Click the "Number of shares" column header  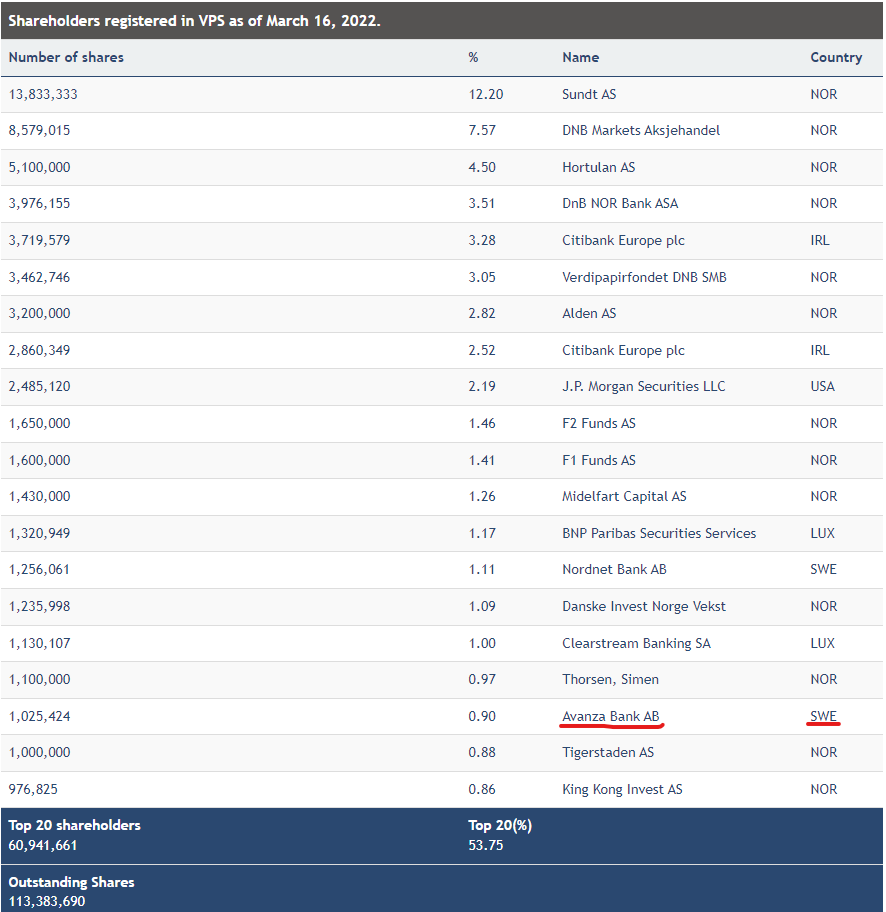(x=66, y=57)
